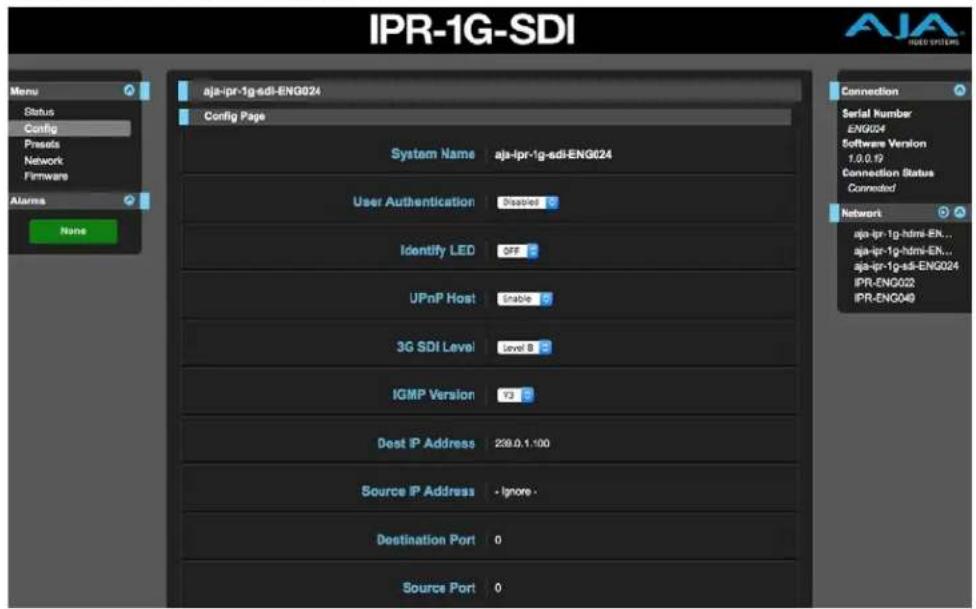
Task: Select the Config menu item
Action: point(70,128)
